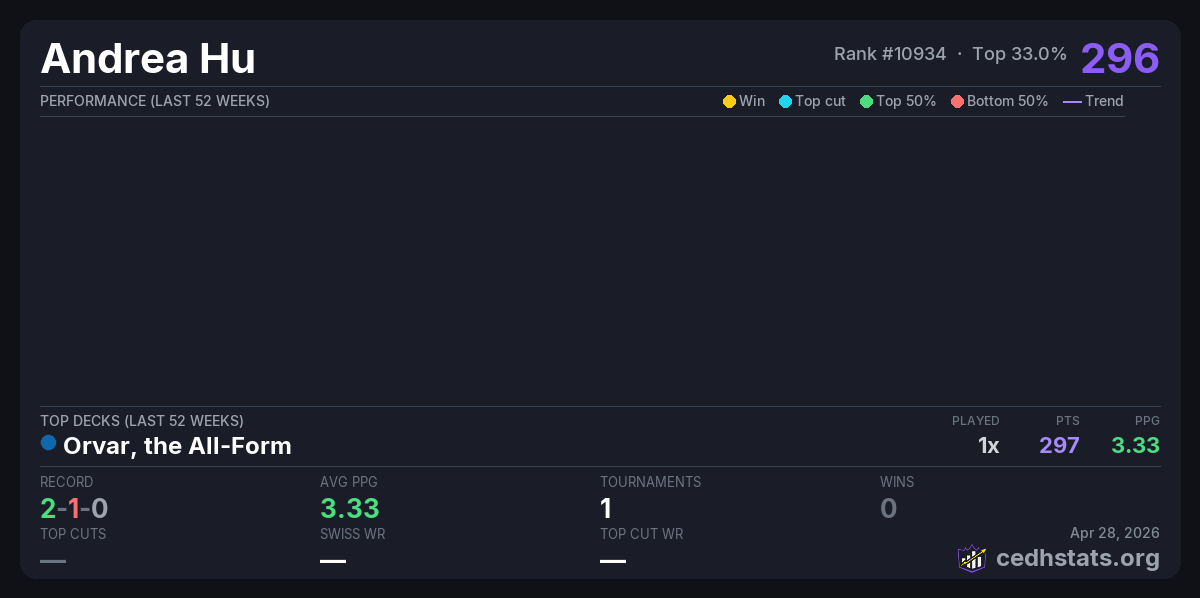Toggle the yellow Win legend marker

click(729, 101)
